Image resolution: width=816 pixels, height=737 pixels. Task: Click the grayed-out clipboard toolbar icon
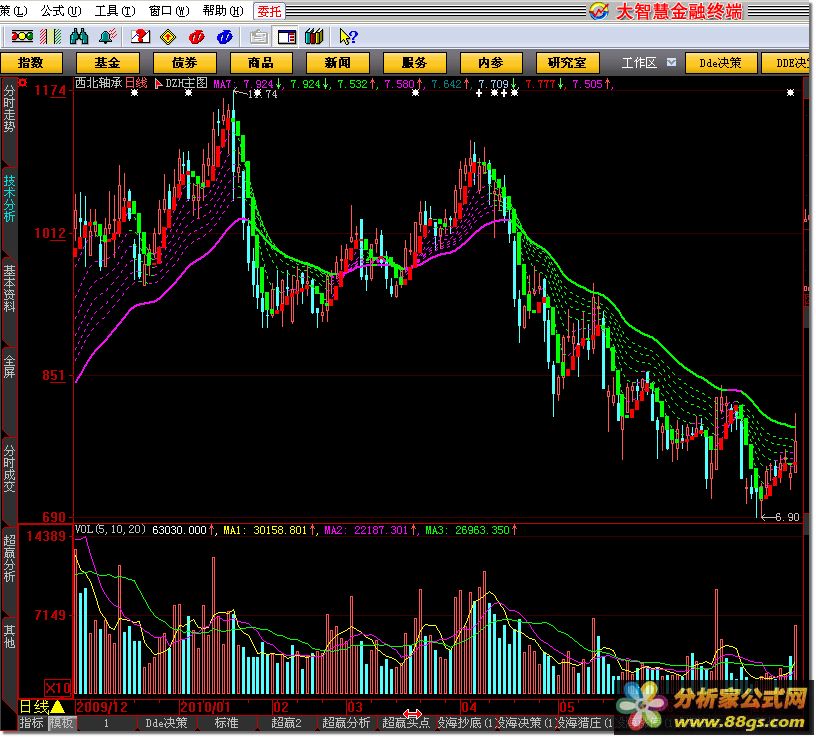259,37
